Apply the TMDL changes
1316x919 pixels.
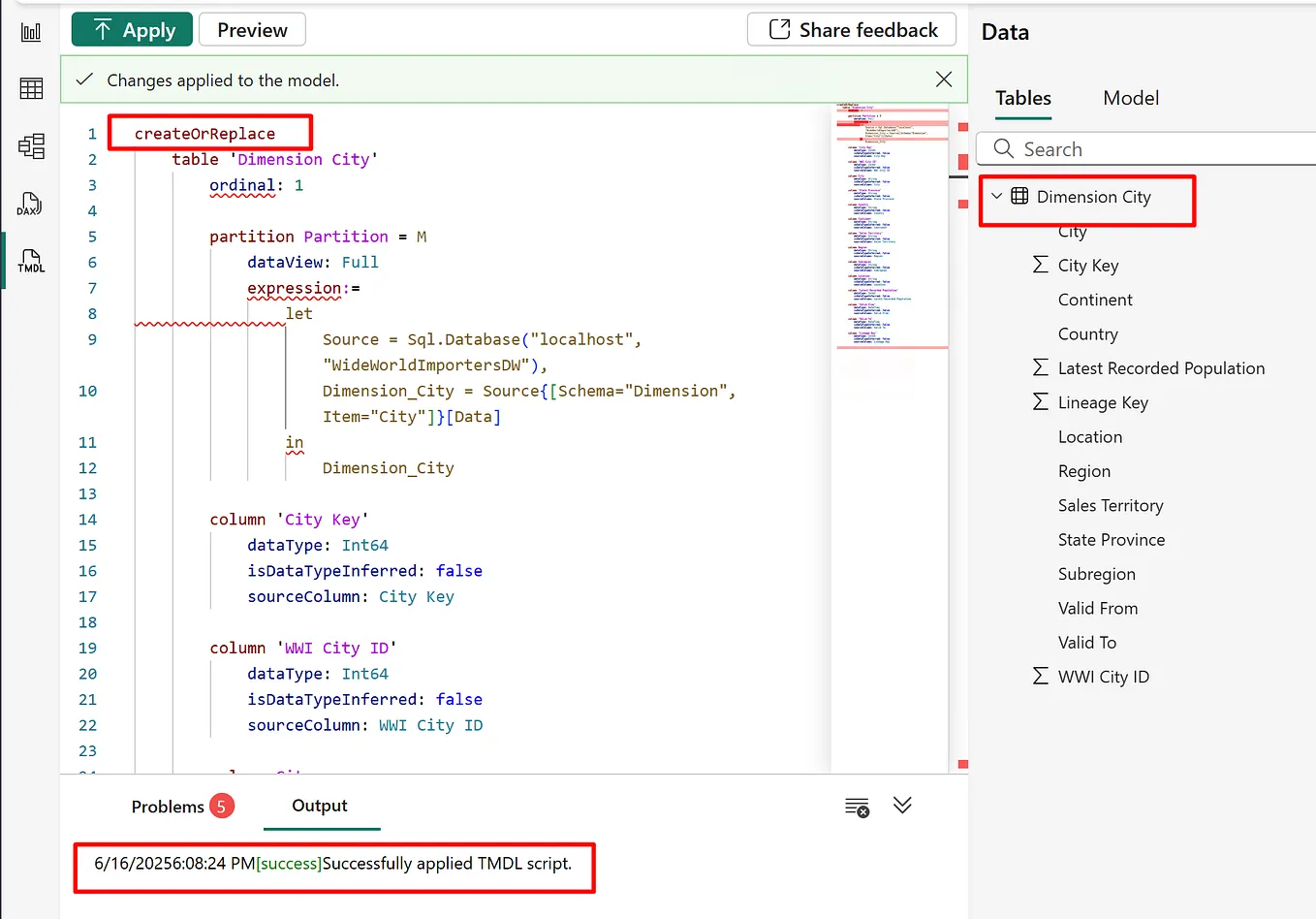131,29
